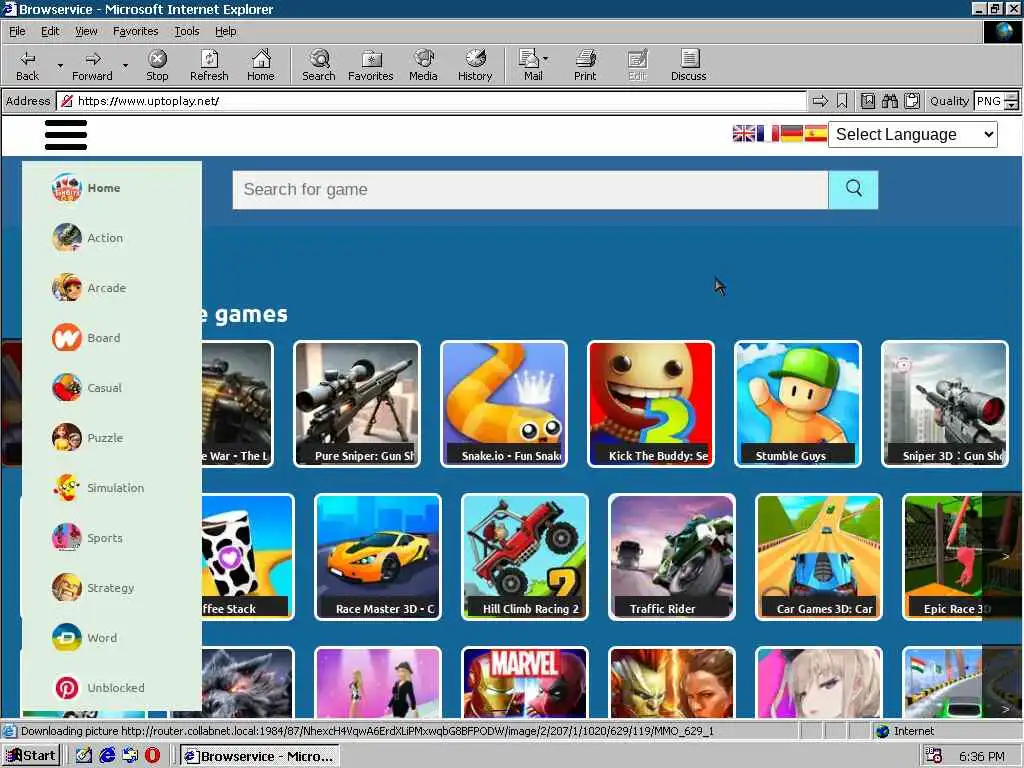1024x768 pixels.
Task: Open the Traffic Rider game thumbnail
Action: [x=671, y=557]
